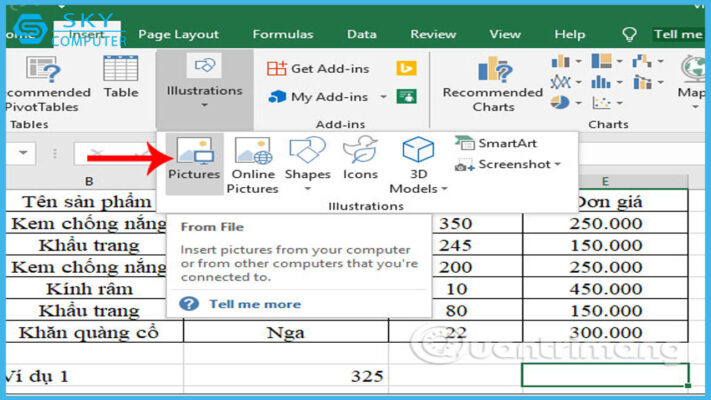
Task: Switch to the Page Layout tab
Action: [178, 34]
